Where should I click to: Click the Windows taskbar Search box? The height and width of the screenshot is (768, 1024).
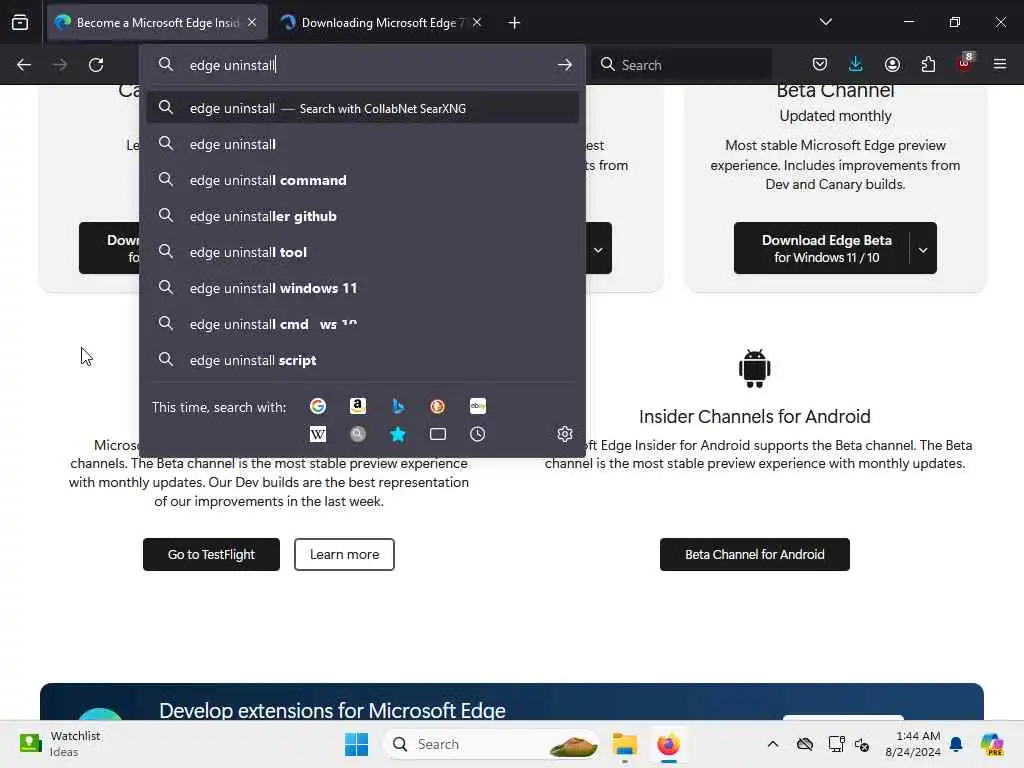click(491, 744)
